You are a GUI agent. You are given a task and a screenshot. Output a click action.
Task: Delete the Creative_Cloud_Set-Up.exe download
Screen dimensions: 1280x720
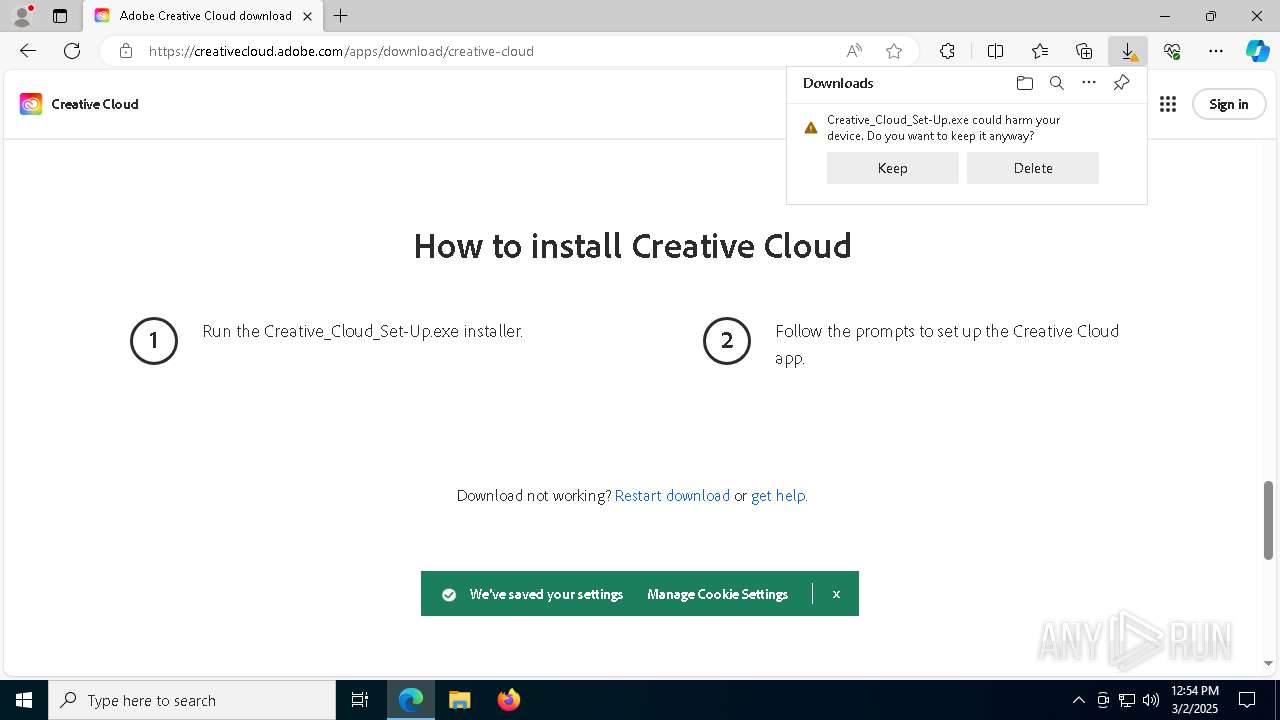pyautogui.click(x=1033, y=168)
